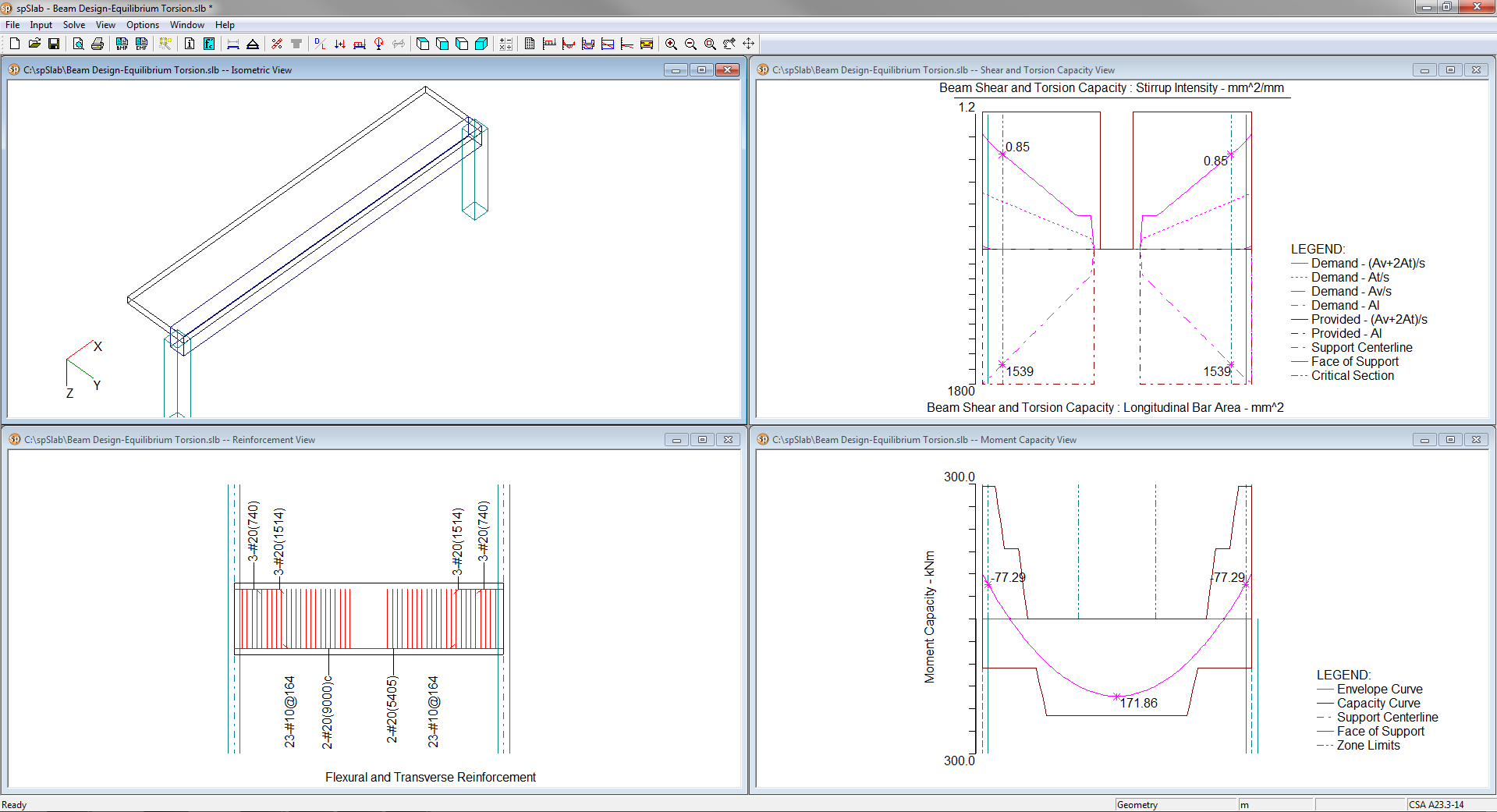
Task: Select the Pan hand tool
Action: tap(729, 44)
